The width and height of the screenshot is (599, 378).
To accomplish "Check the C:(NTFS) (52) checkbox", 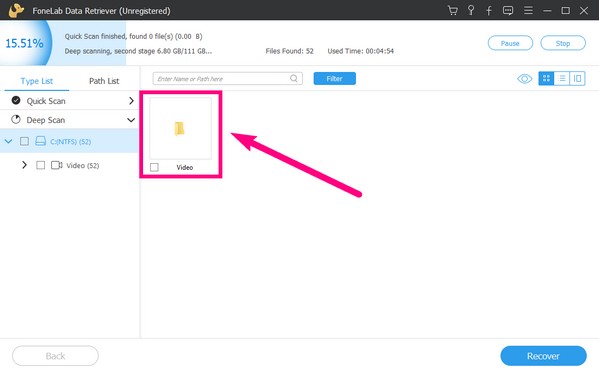I will [24, 141].
